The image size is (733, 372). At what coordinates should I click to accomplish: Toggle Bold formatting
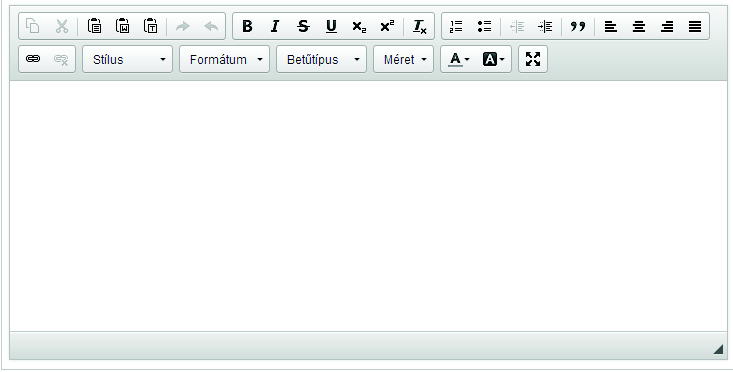pyautogui.click(x=247, y=26)
